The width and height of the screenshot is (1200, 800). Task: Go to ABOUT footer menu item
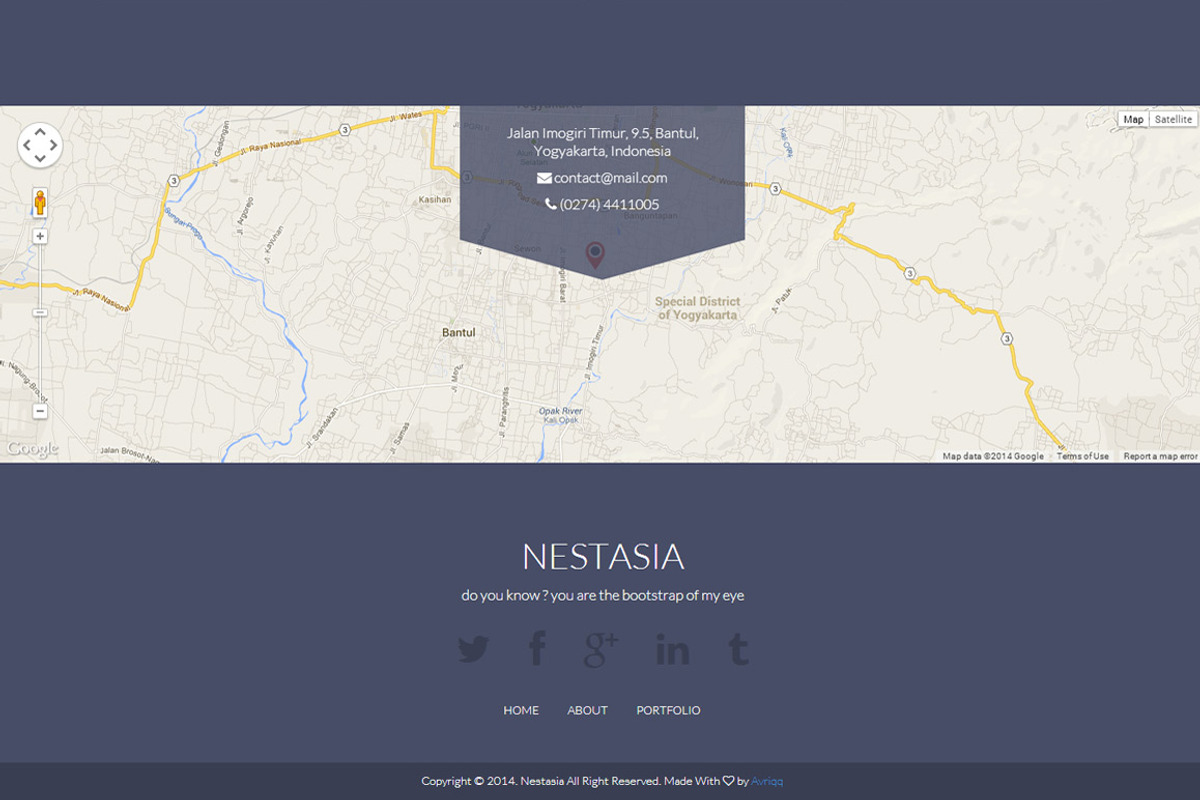[588, 710]
